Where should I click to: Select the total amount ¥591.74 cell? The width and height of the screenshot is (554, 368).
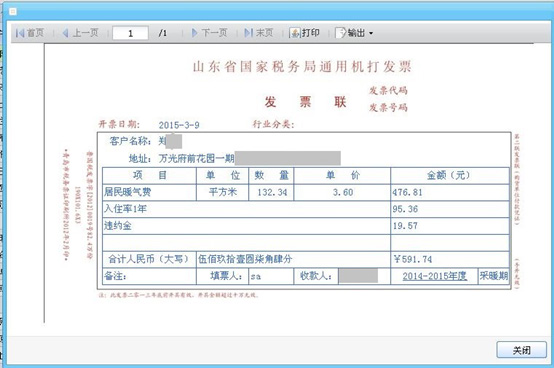[450, 260]
